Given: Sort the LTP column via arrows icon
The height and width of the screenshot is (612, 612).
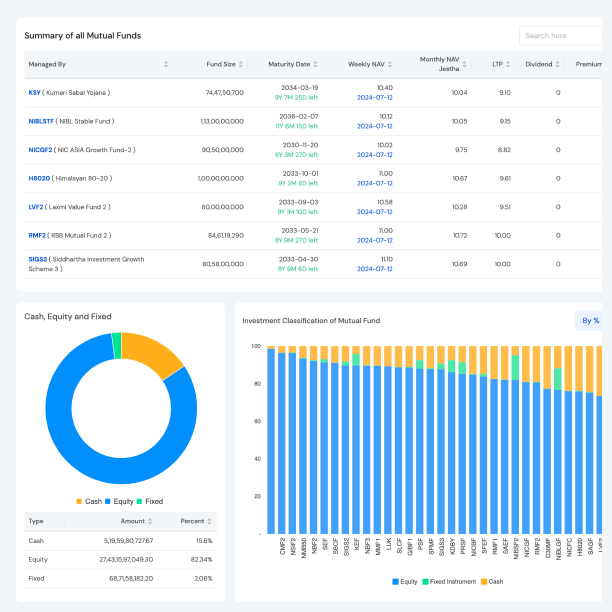Looking at the screenshot, I should (x=509, y=64).
